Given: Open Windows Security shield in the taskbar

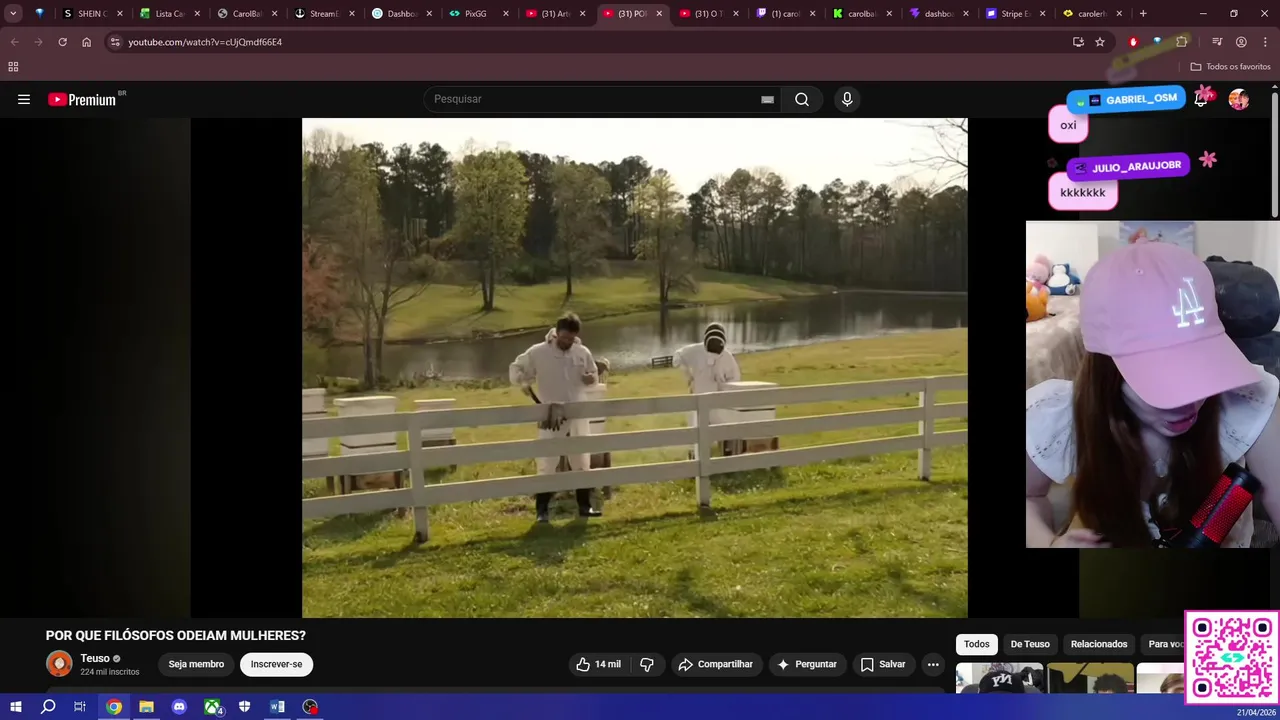Looking at the screenshot, I should [245, 707].
